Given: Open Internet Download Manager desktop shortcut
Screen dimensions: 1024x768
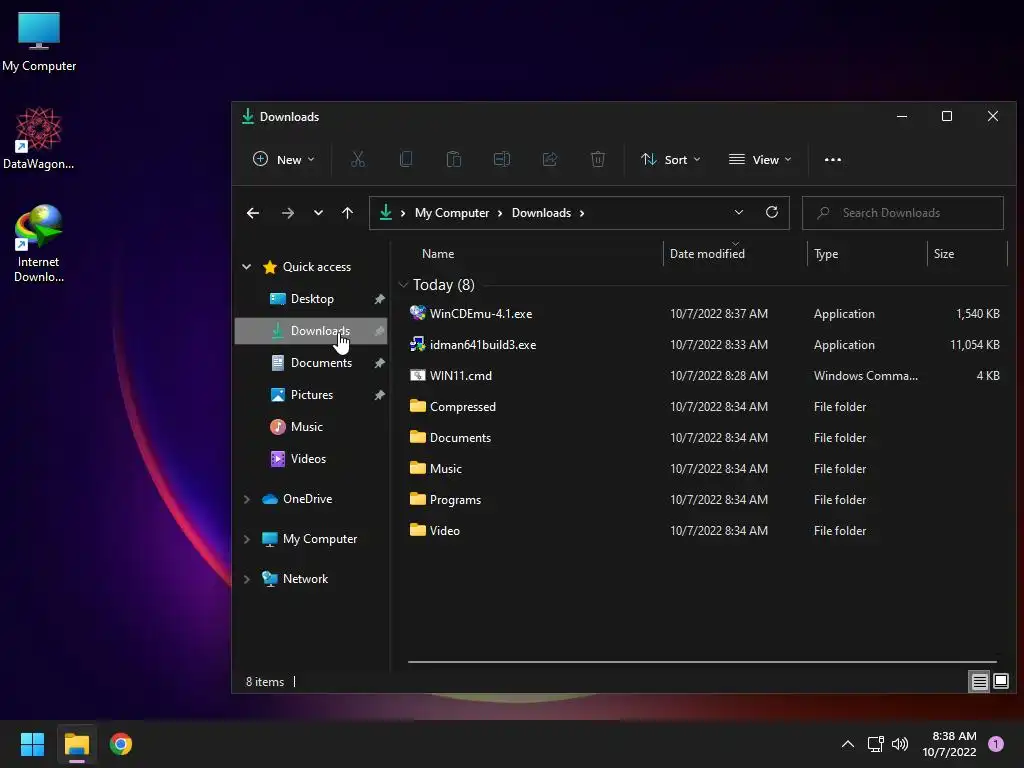Looking at the screenshot, I should [39, 244].
